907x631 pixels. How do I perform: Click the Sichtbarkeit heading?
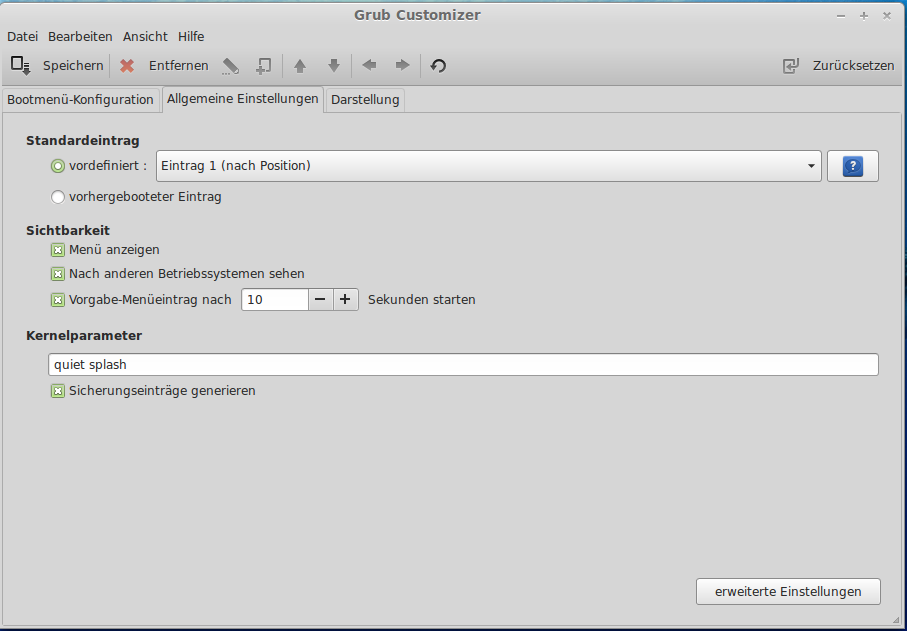(68, 231)
